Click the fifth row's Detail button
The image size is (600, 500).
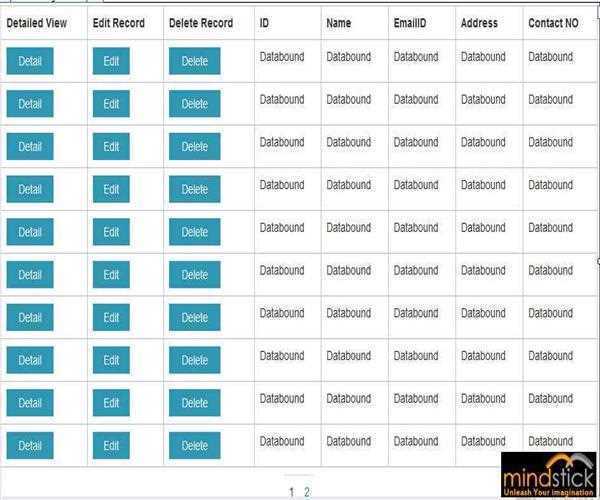coord(30,232)
